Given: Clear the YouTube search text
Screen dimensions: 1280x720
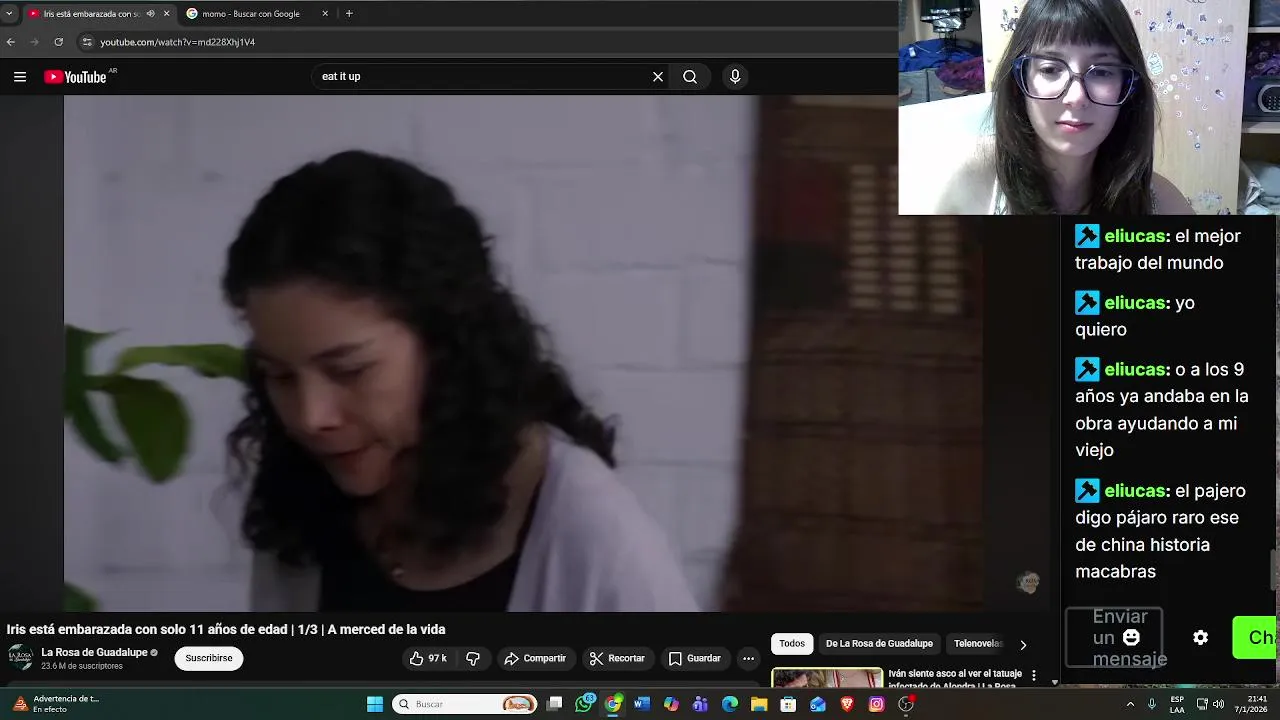Looking at the screenshot, I should pyautogui.click(x=658, y=77).
